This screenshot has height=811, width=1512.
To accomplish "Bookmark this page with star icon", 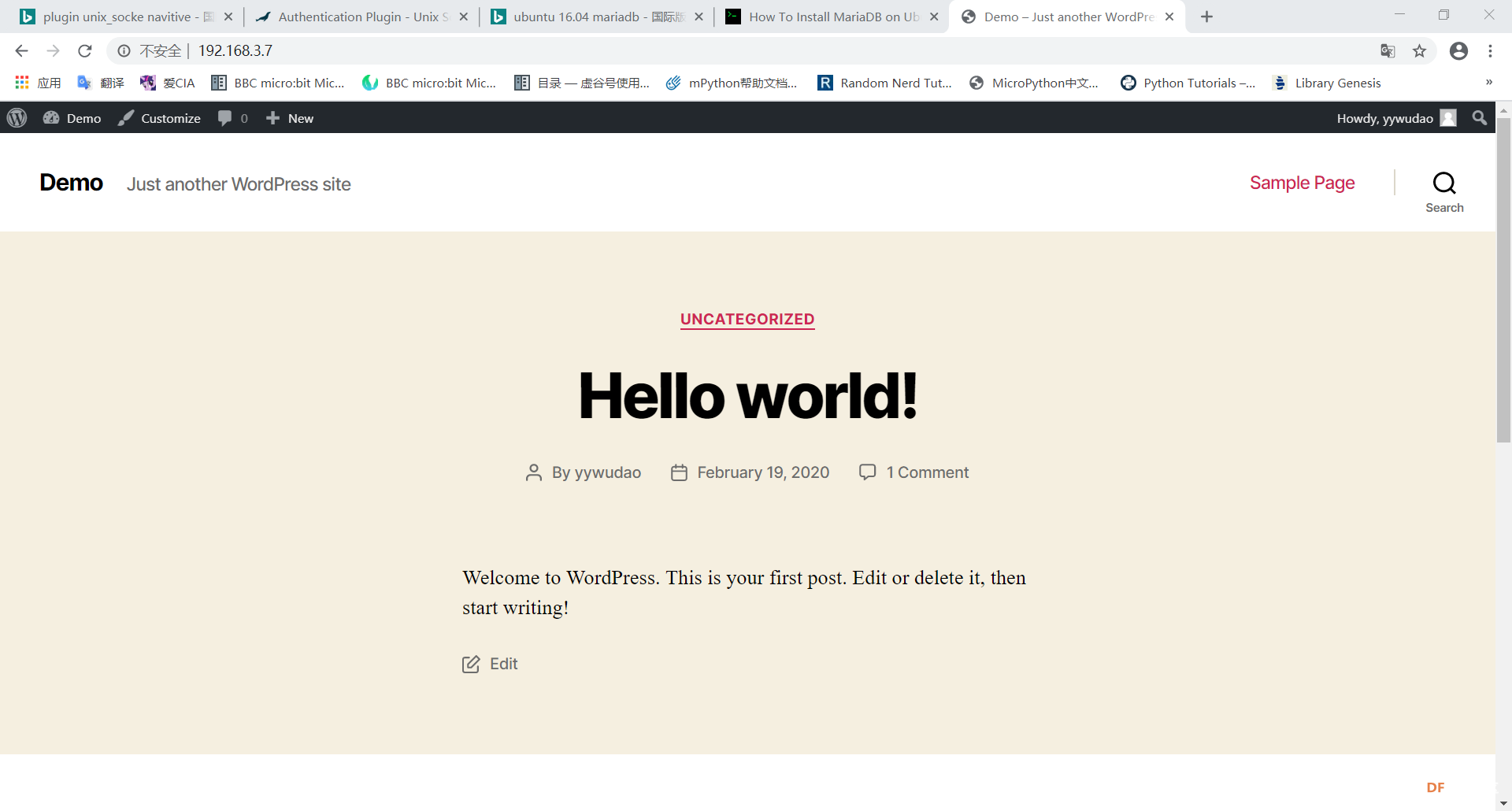I will [x=1419, y=51].
